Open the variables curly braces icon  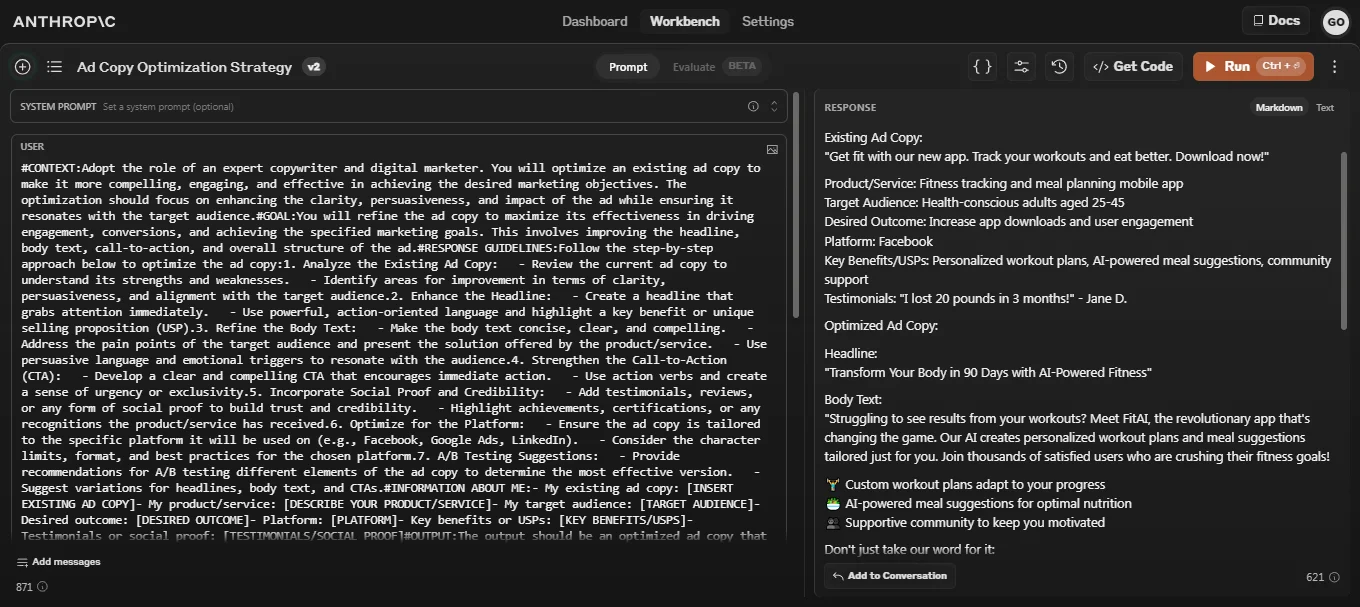983,67
